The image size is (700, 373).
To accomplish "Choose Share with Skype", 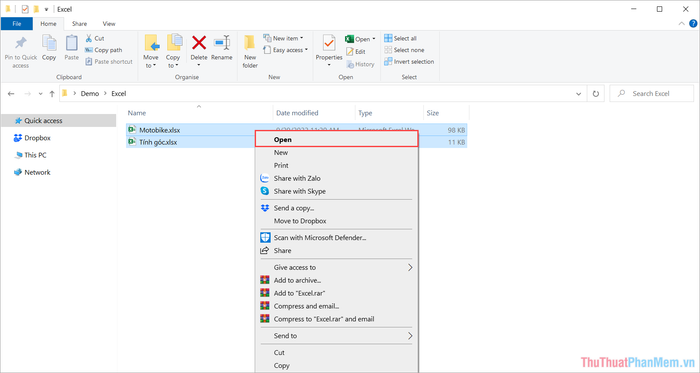I will 337,191.
